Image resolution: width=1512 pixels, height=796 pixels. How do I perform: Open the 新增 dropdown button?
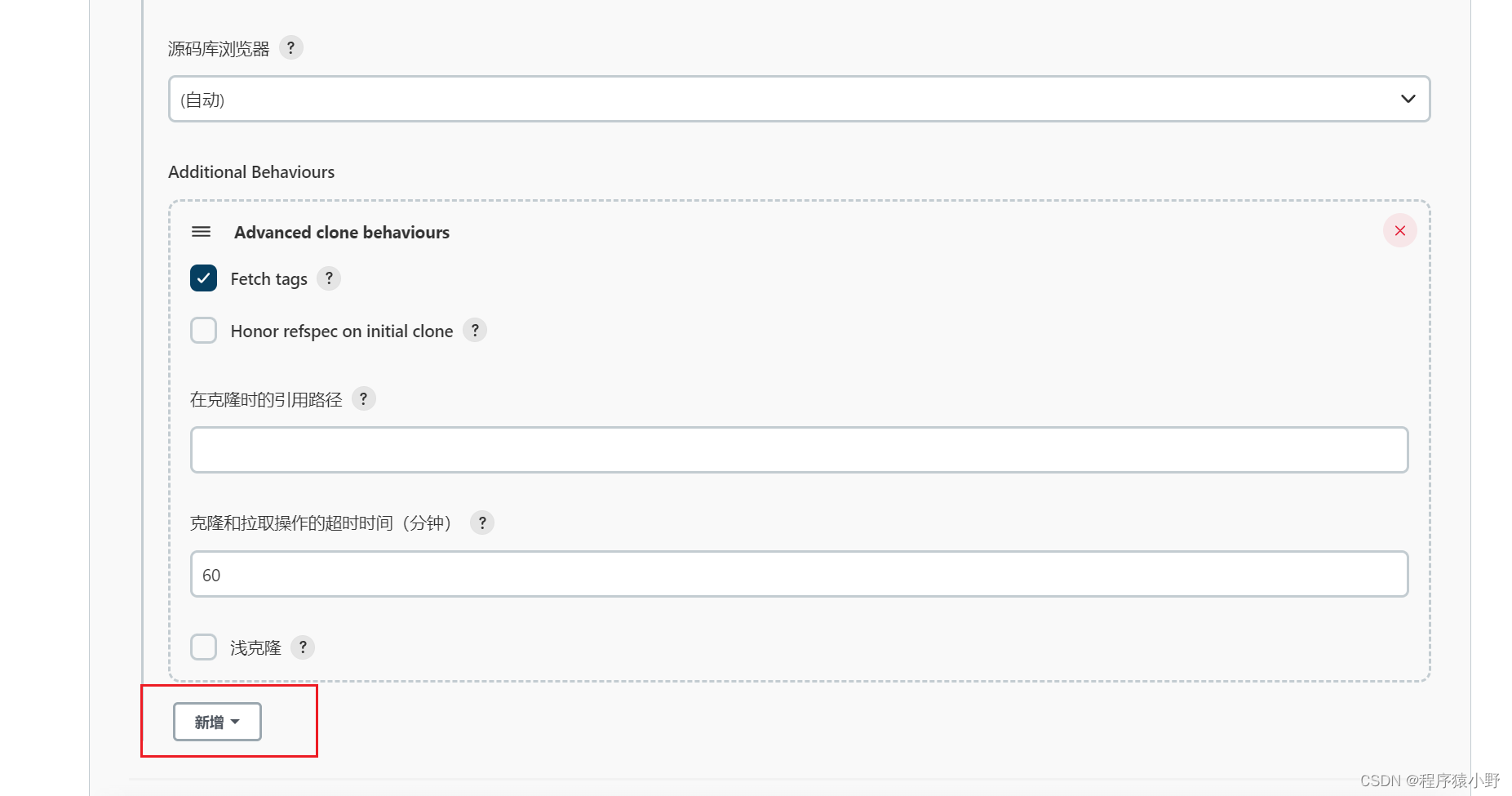point(217,722)
